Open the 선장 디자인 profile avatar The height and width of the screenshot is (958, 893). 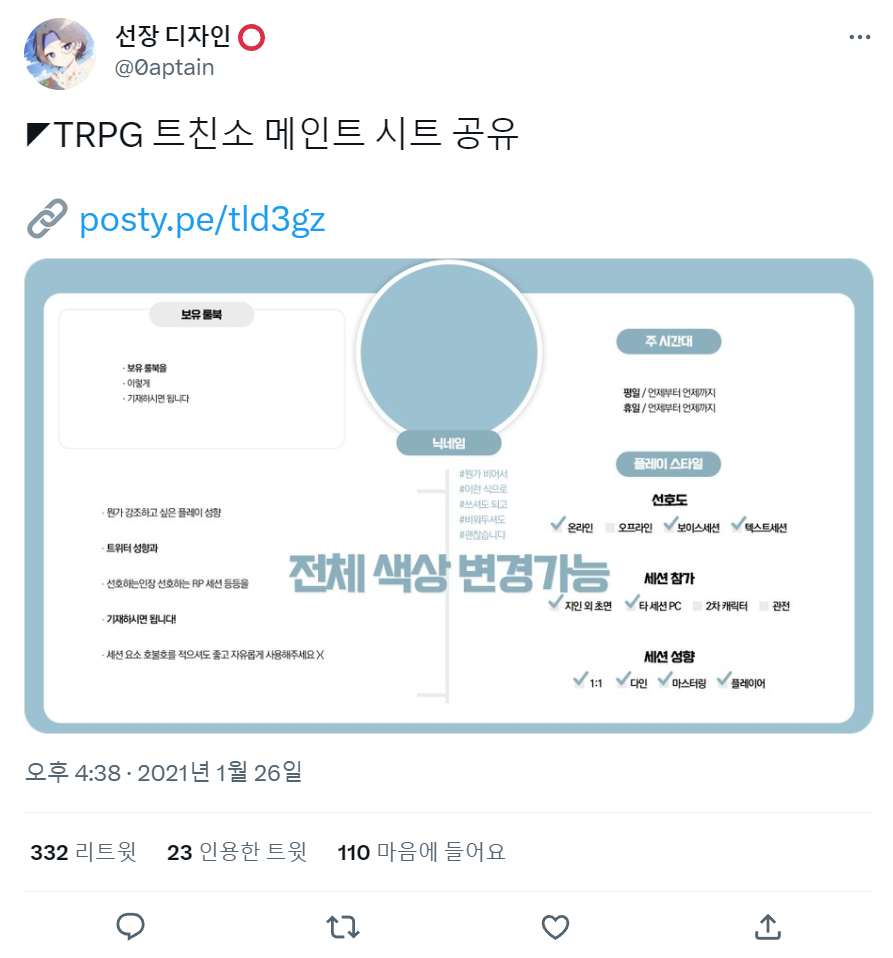coord(59,54)
